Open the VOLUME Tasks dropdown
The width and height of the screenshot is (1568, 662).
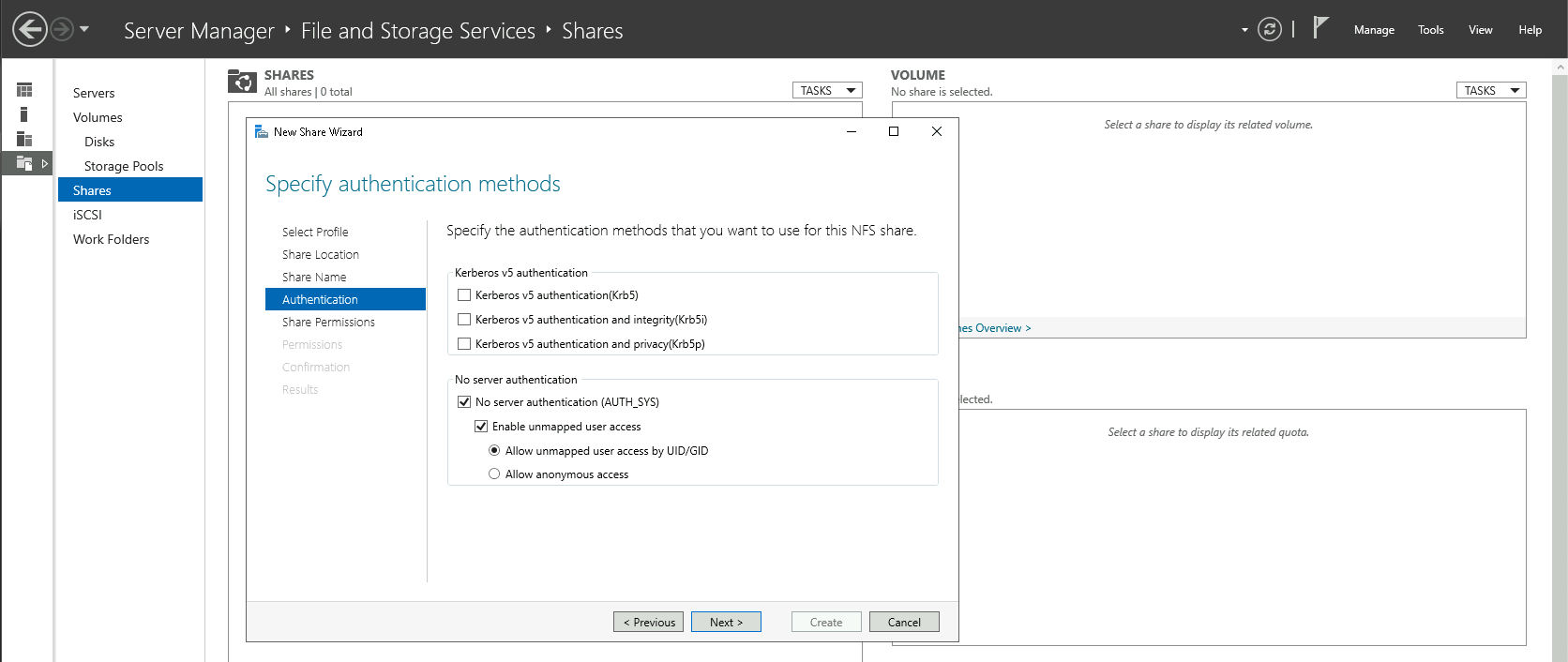(1490, 91)
